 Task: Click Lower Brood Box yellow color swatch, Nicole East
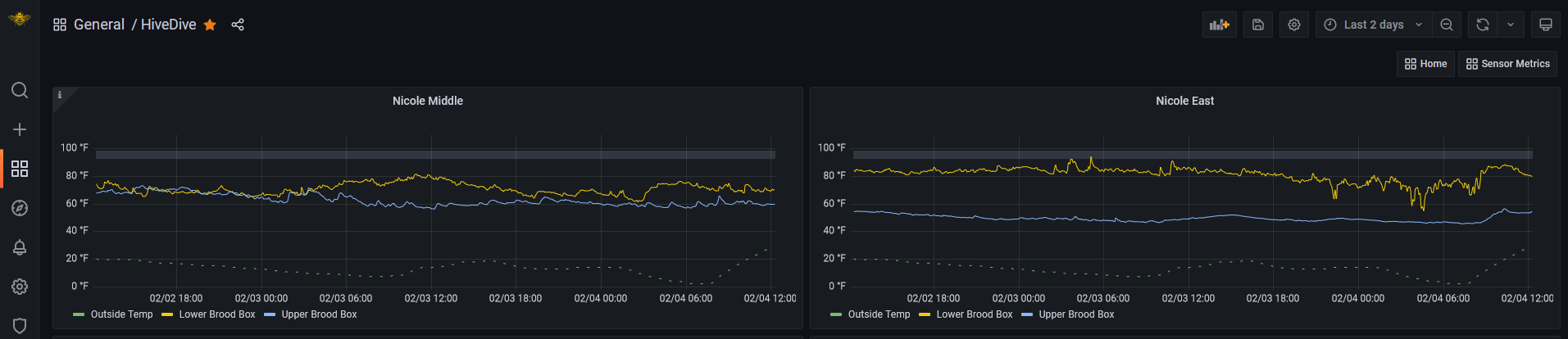(925, 314)
